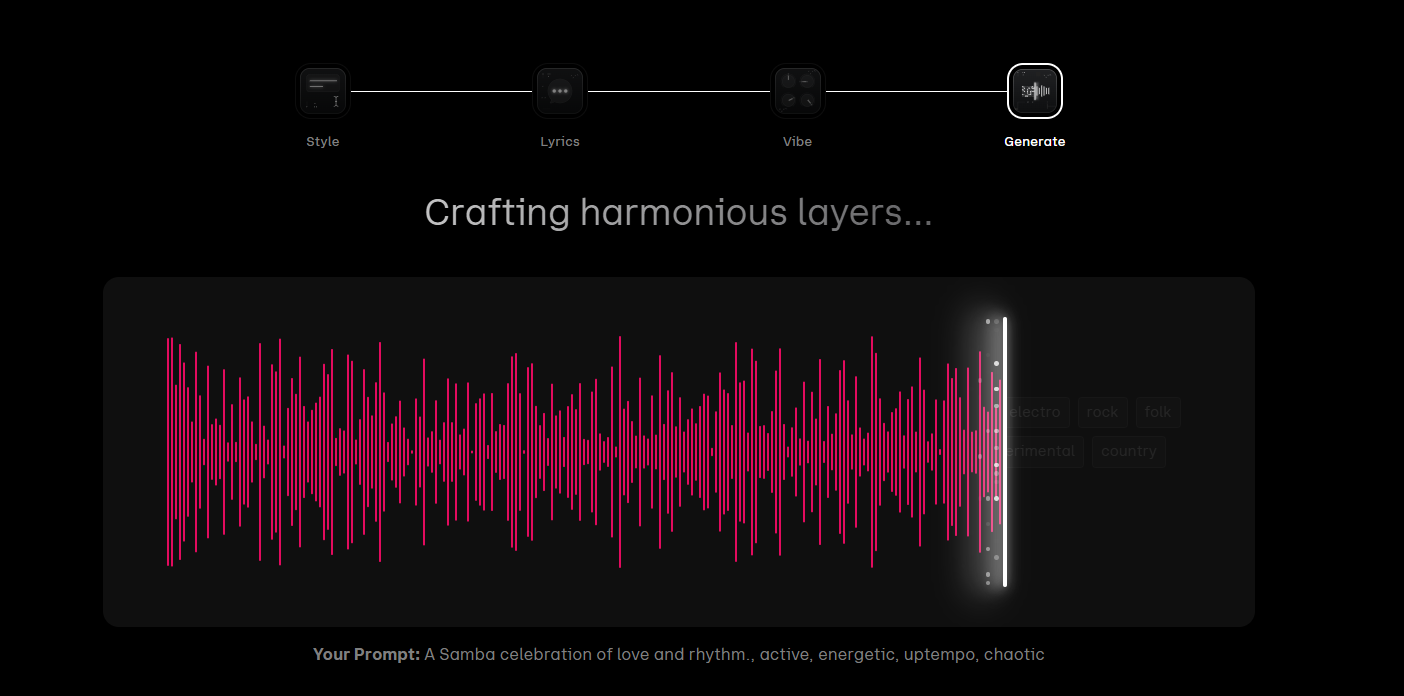
Task: Pick the country genre tag
Action: 1129,451
